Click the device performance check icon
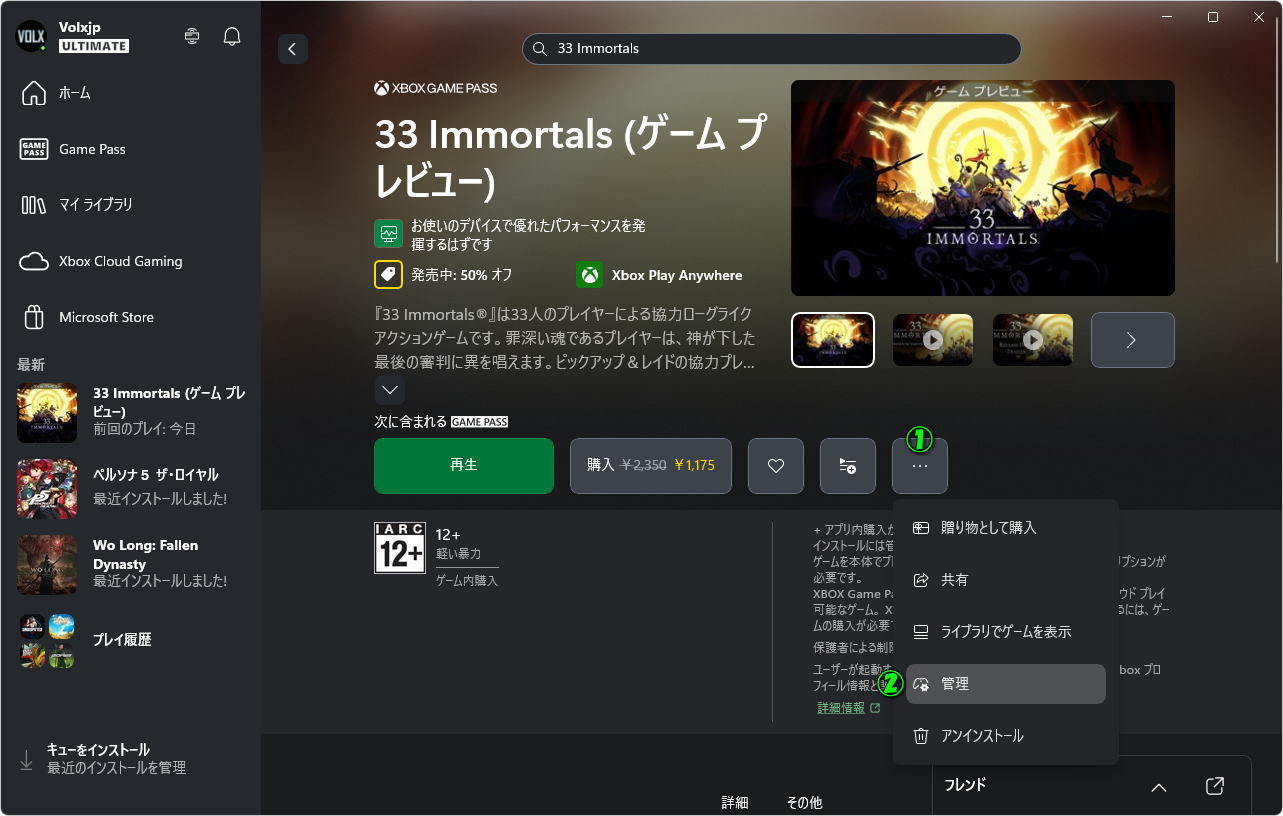 pyautogui.click(x=388, y=233)
